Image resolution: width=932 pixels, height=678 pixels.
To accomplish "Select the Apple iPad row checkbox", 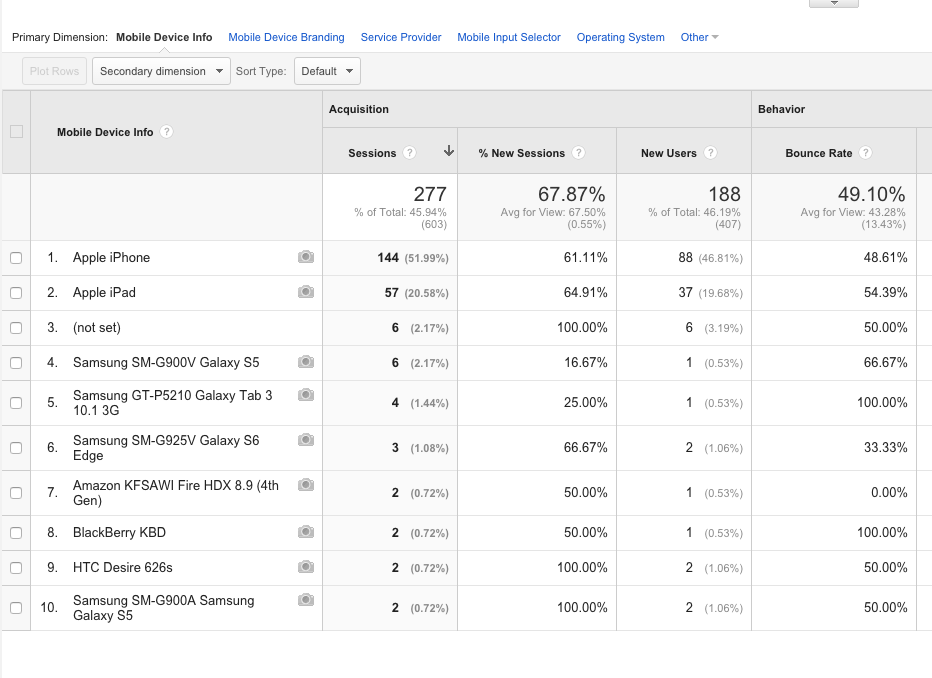I will (16, 293).
